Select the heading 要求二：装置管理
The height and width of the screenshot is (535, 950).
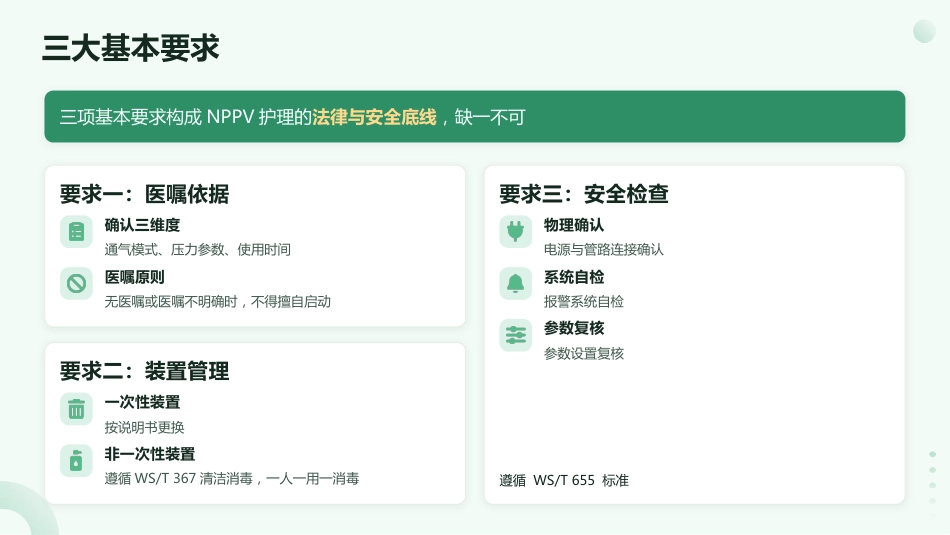point(144,371)
